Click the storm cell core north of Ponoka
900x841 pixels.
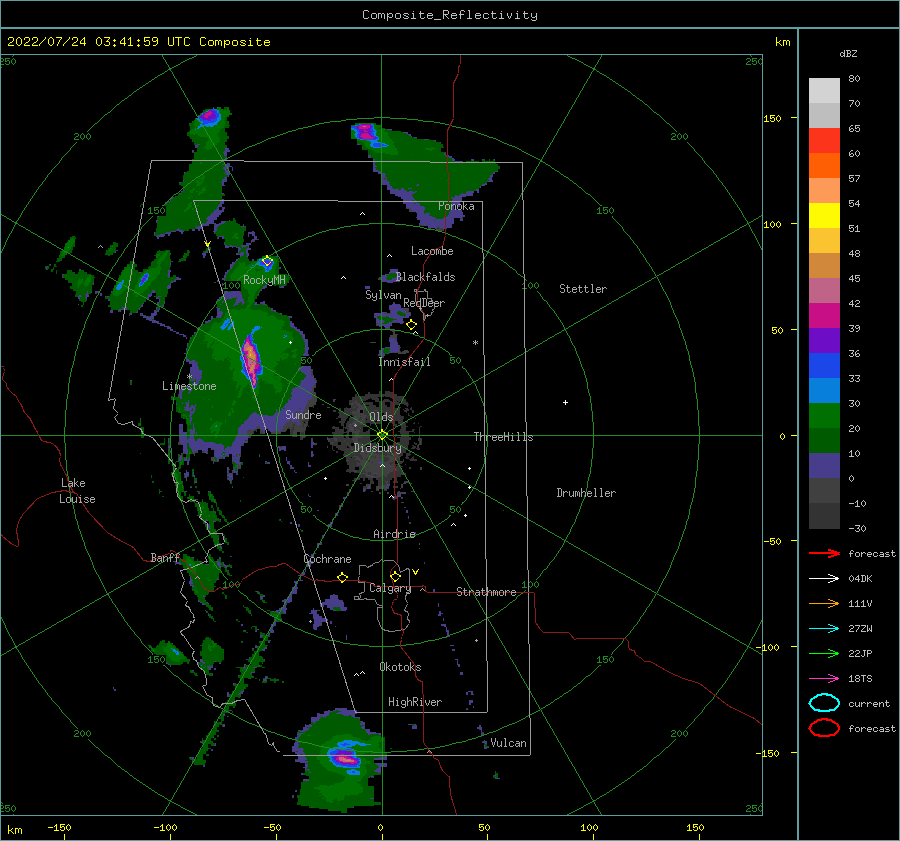click(x=365, y=131)
